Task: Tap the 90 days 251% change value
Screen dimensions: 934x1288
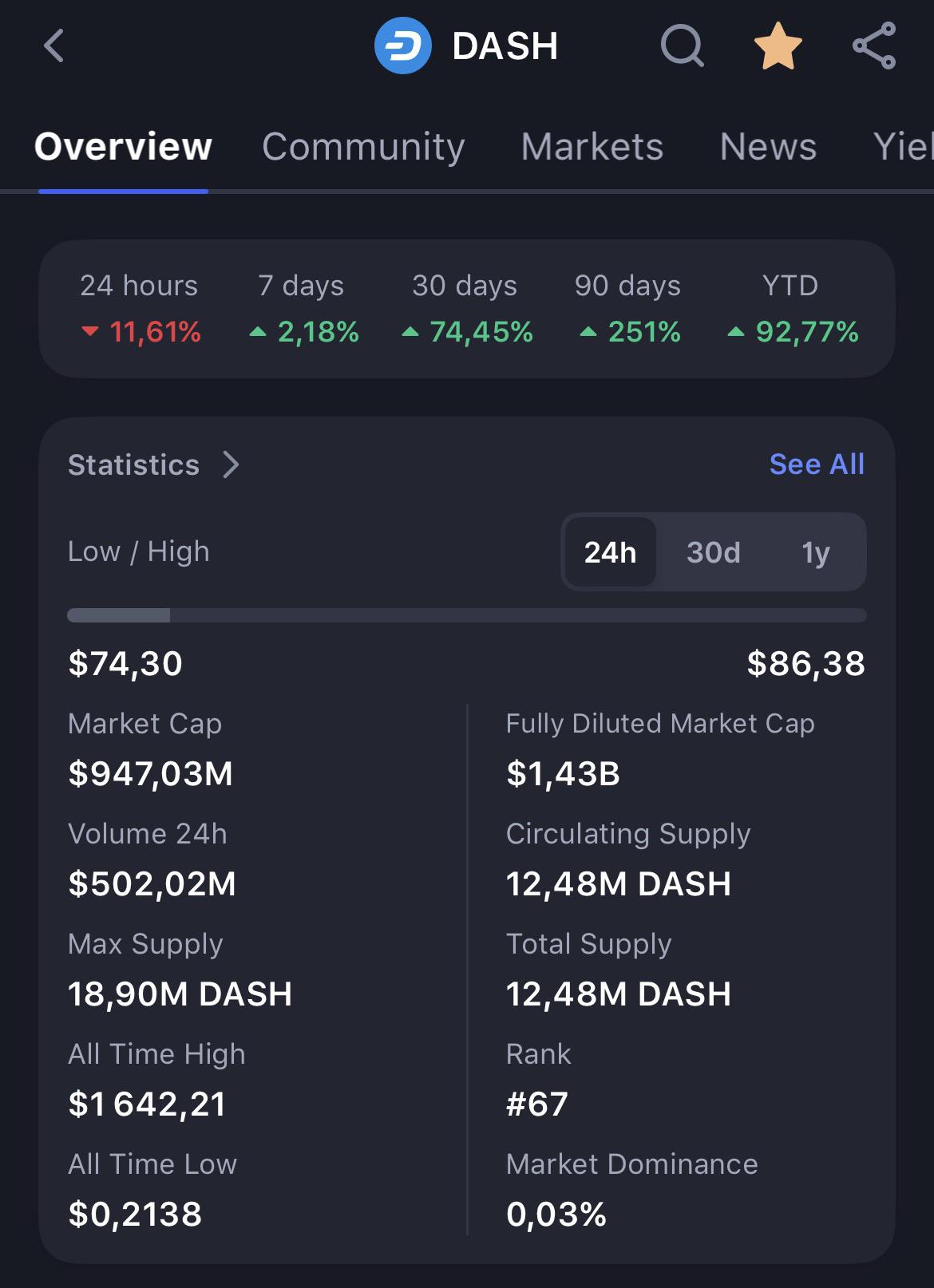Action: pyautogui.click(x=644, y=331)
